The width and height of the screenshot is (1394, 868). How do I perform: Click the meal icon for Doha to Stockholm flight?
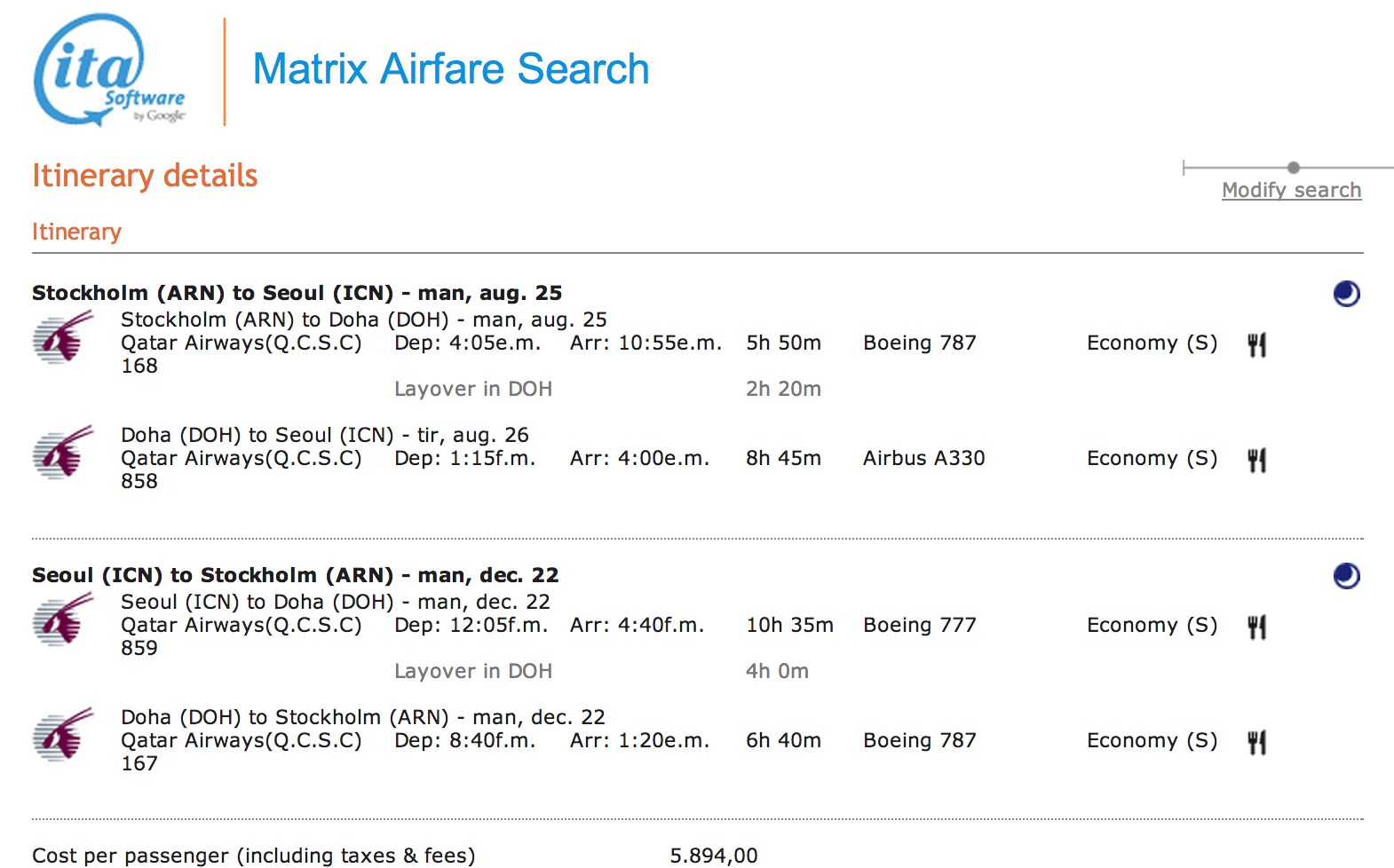coord(1256,742)
